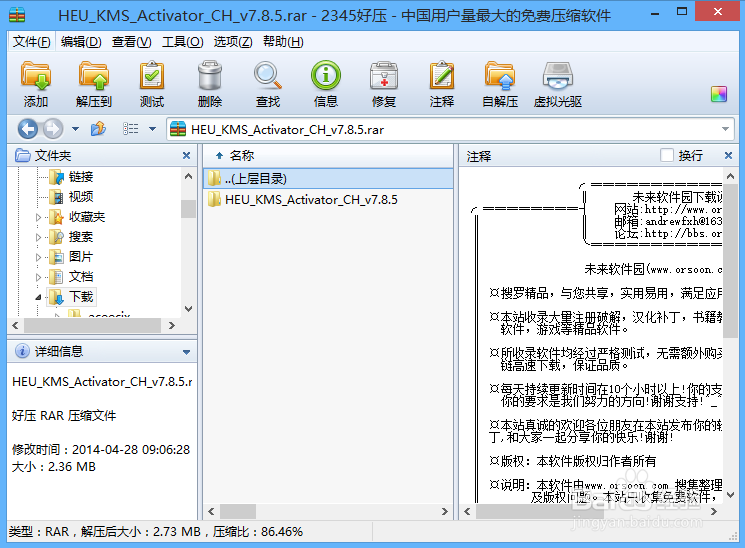The width and height of the screenshot is (745, 548).
Task: Collapse the 详细信息 panel arrow
Action: pyautogui.click(x=186, y=352)
